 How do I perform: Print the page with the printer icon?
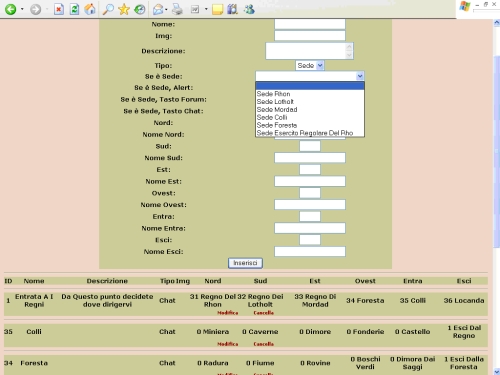(177, 9)
